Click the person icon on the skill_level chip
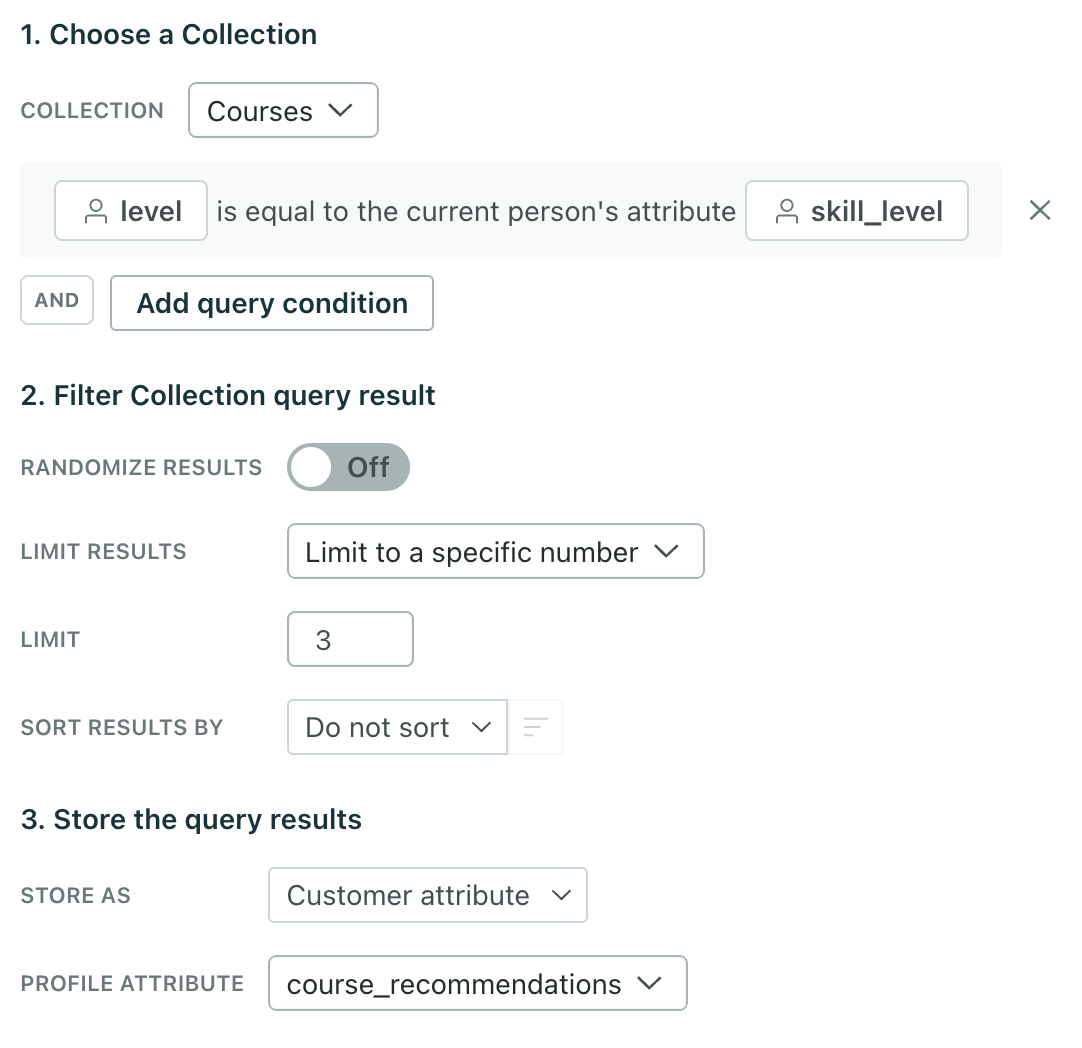This screenshot has height=1048, width=1082. [787, 211]
